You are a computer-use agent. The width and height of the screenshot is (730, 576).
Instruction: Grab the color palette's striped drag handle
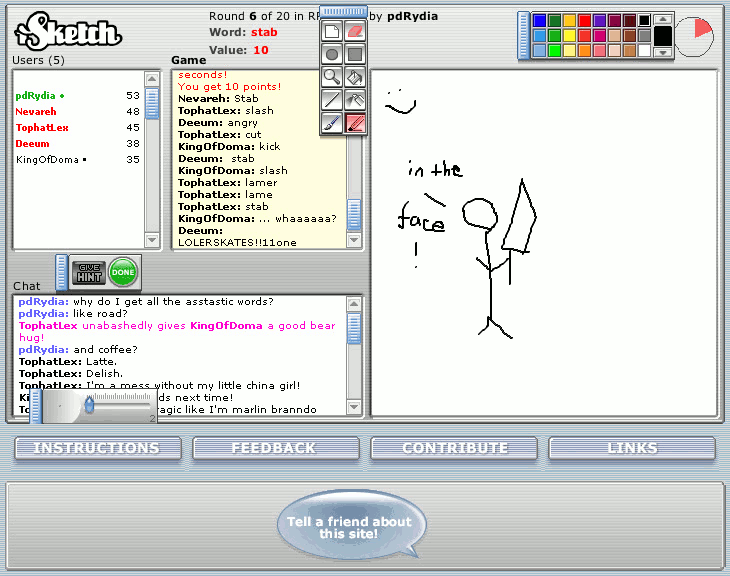pyautogui.click(x=524, y=35)
